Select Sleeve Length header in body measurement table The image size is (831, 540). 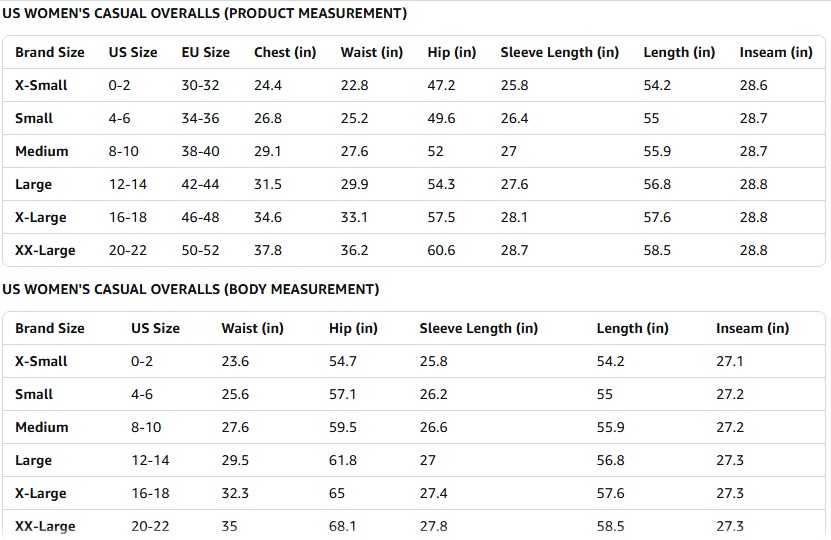478,328
